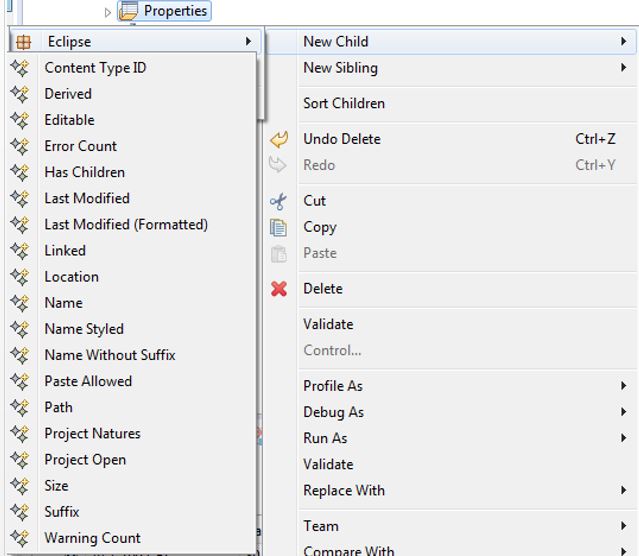Viewport: 639px width, 556px height.
Task: Select the Last Modified (Formatted) entry
Action: pos(126,224)
